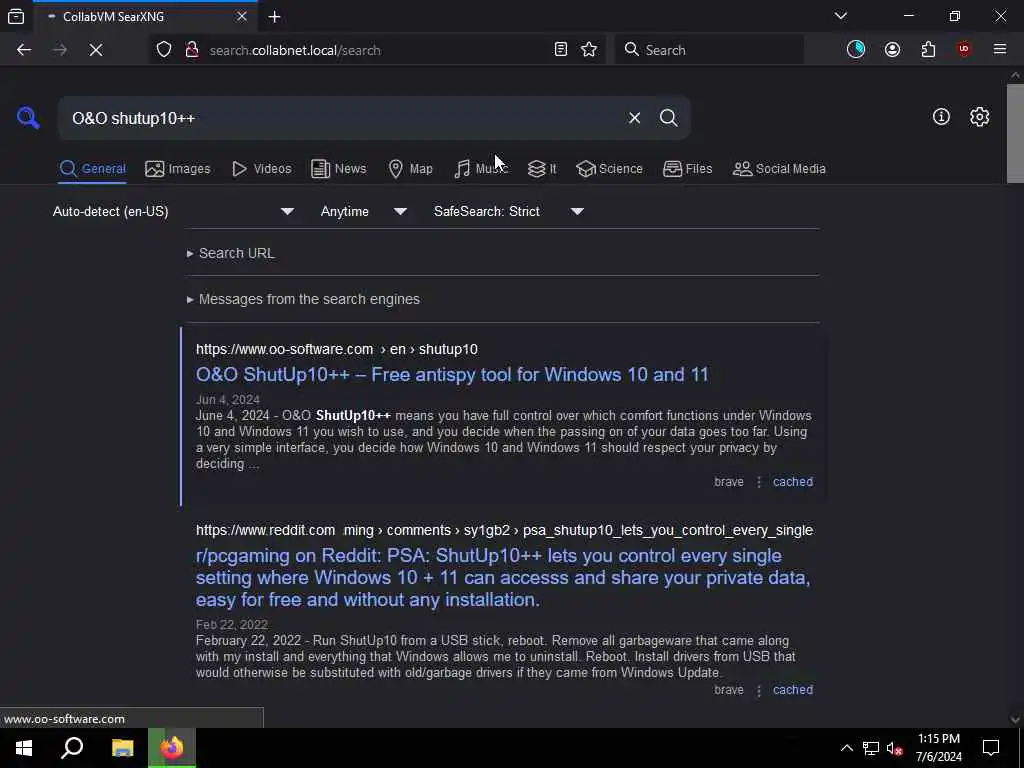This screenshot has width=1024, height=768.
Task: Clear the search query with X icon
Action: 634,118
